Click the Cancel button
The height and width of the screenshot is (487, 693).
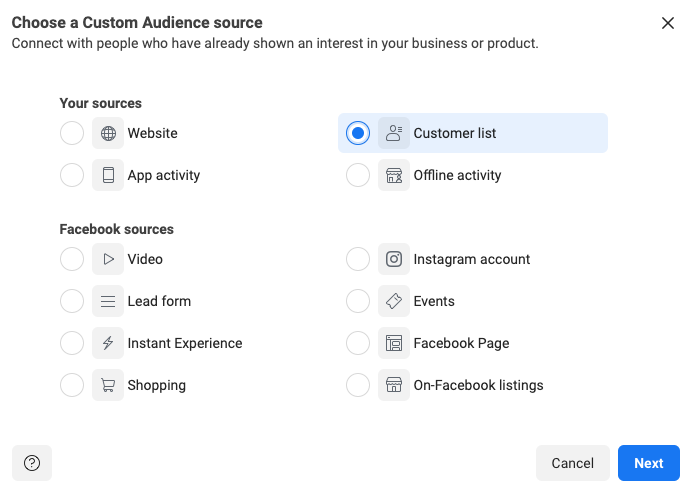pyautogui.click(x=573, y=463)
